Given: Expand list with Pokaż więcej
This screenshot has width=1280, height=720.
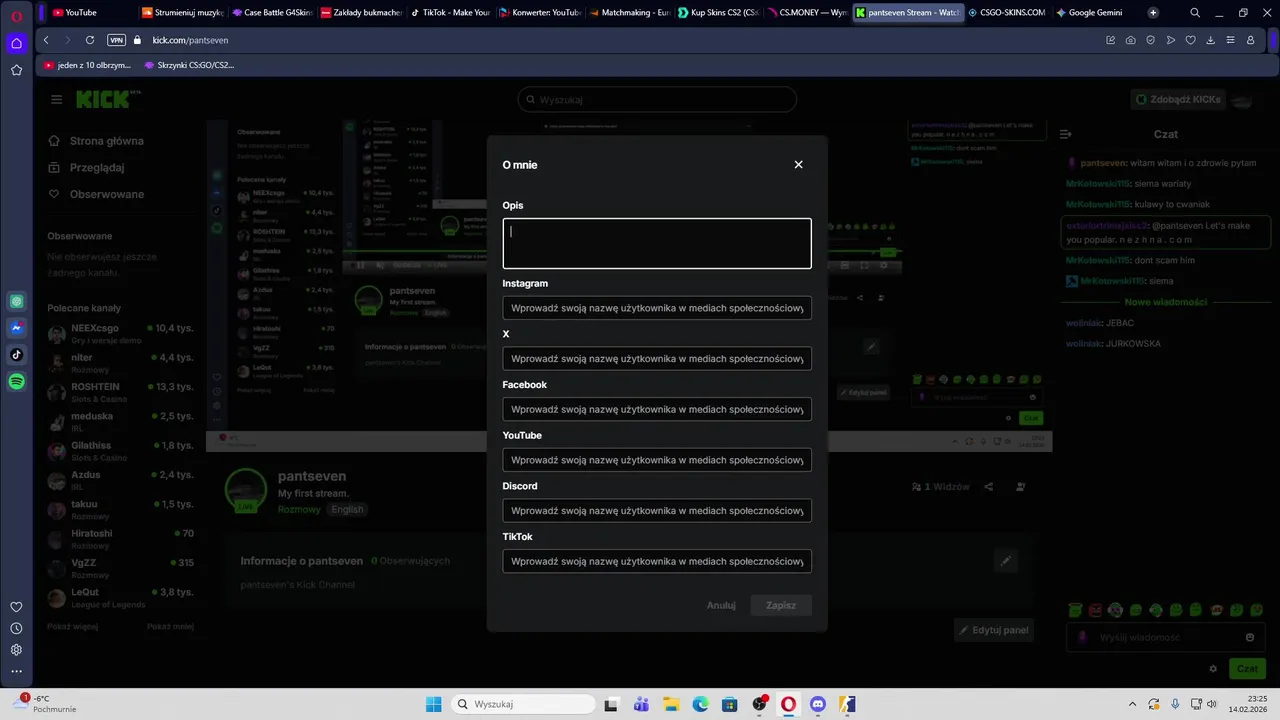Looking at the screenshot, I should (72, 626).
